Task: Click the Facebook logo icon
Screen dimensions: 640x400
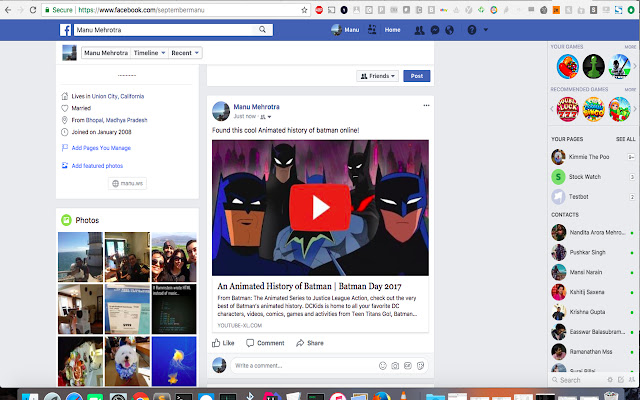Action: [66, 30]
